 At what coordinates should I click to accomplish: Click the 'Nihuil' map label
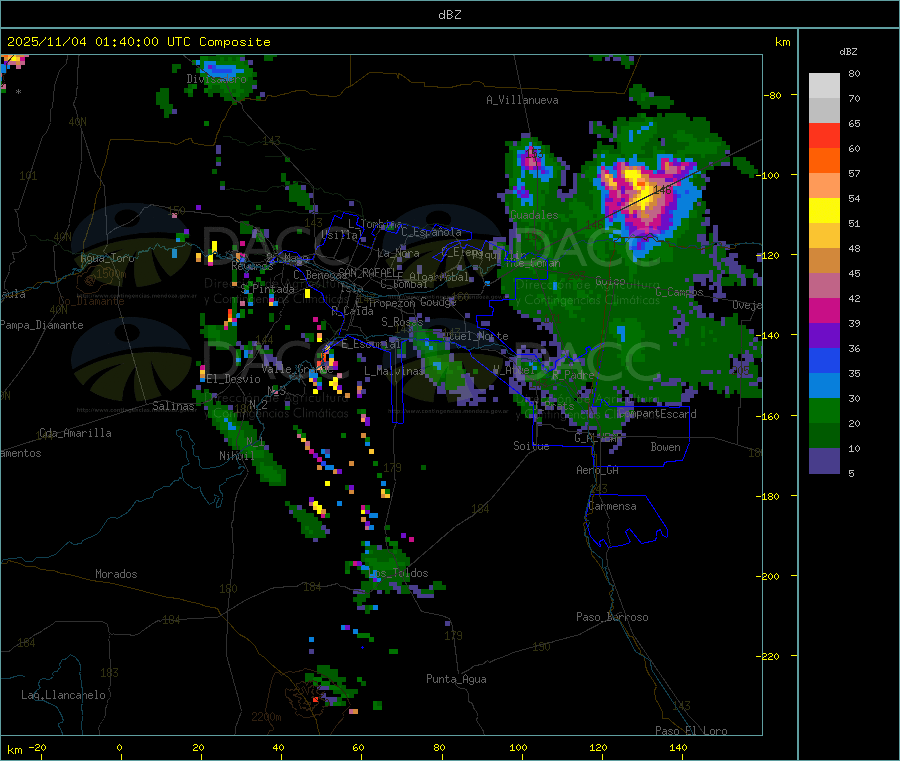click(236, 456)
